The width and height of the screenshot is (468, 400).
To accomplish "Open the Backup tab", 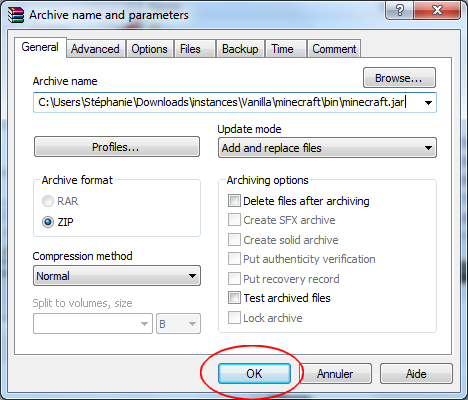I will pos(240,49).
